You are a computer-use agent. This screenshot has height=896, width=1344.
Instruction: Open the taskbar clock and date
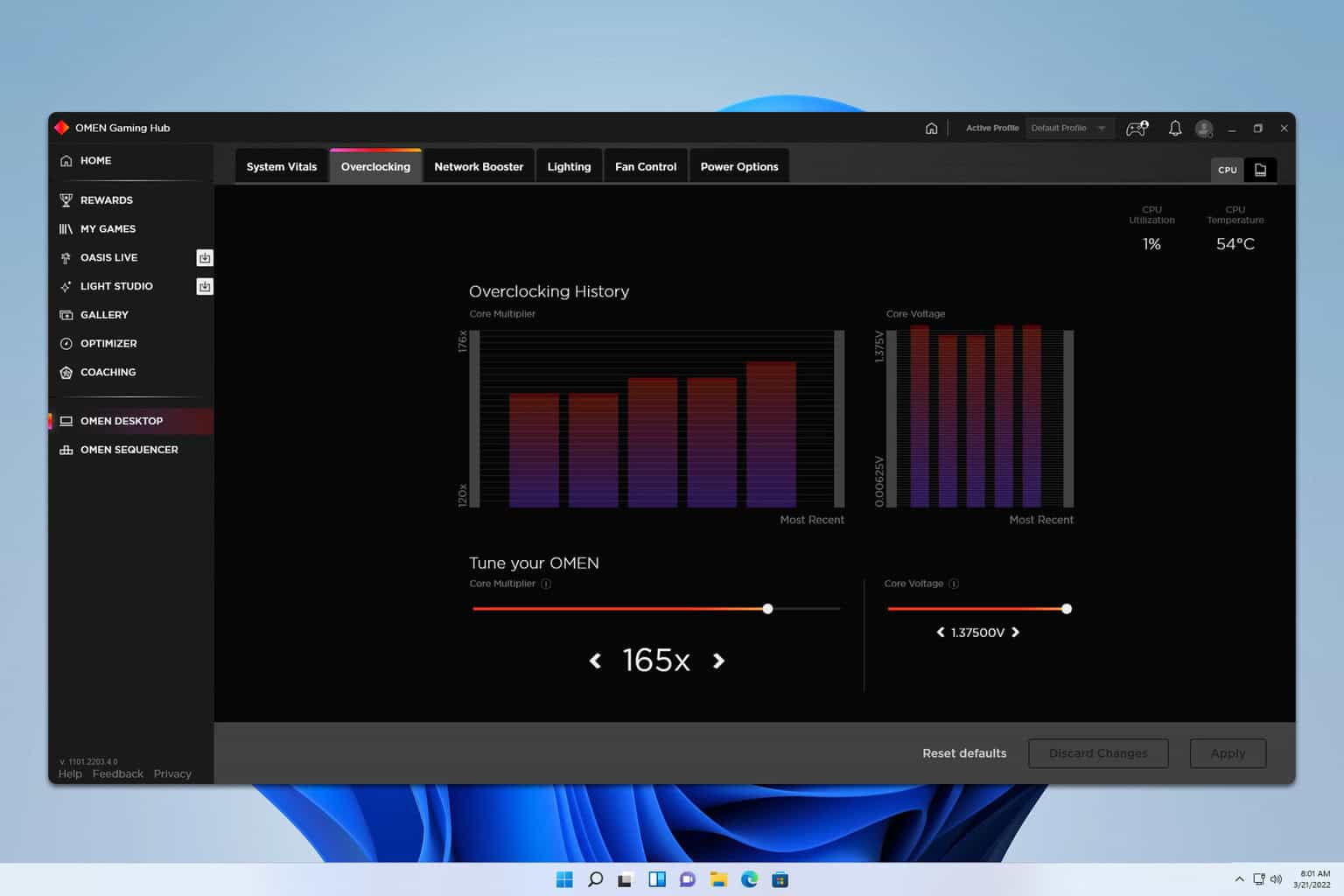tap(1312, 879)
